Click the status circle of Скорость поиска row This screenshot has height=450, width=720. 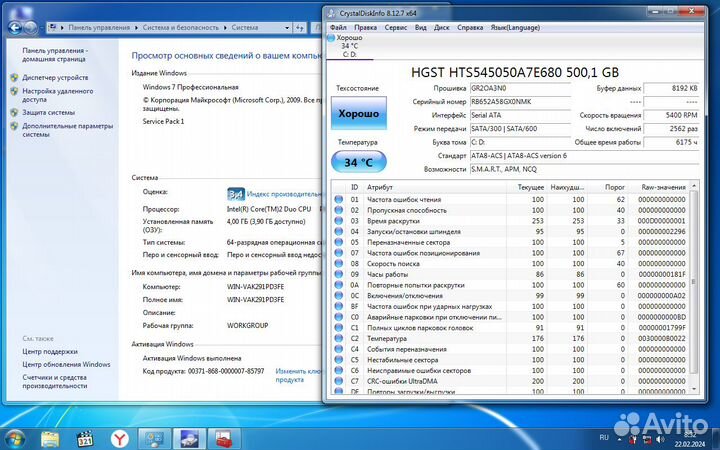click(338, 264)
